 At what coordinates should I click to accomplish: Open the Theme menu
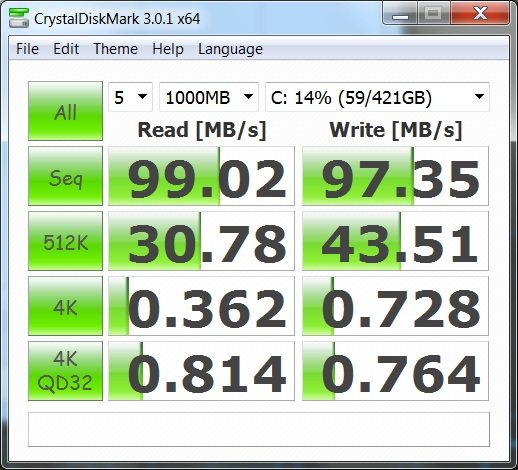coord(115,49)
